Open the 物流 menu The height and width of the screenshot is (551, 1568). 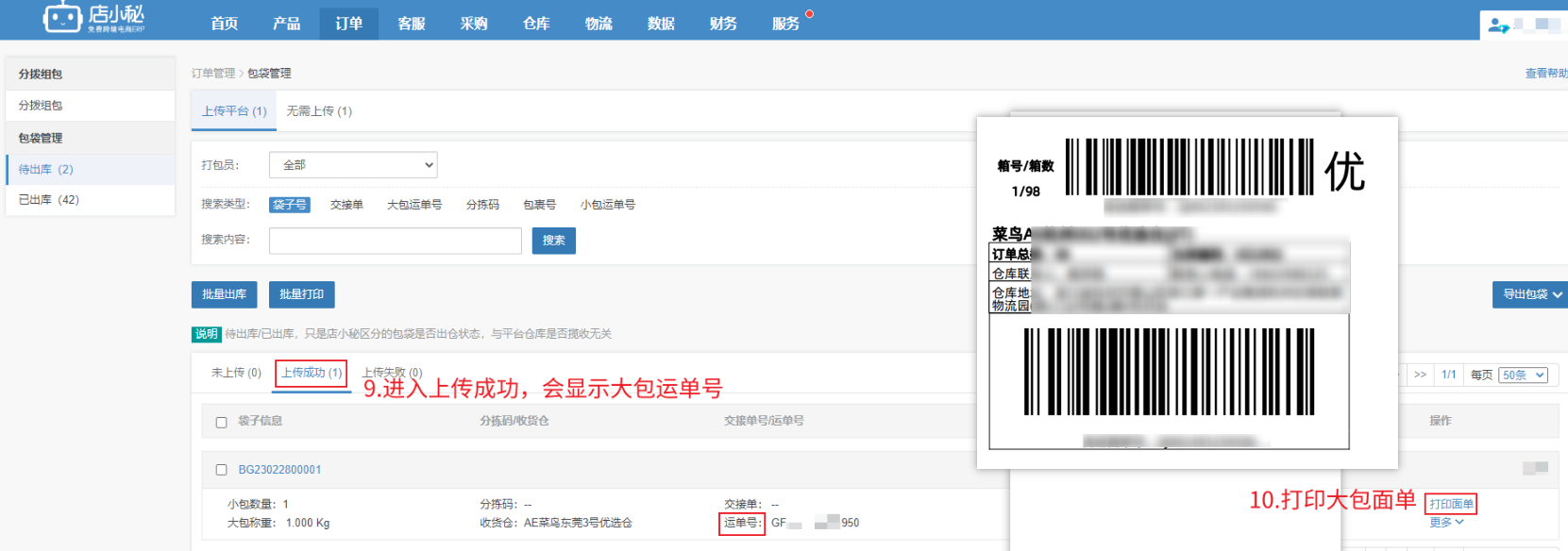coord(599,24)
